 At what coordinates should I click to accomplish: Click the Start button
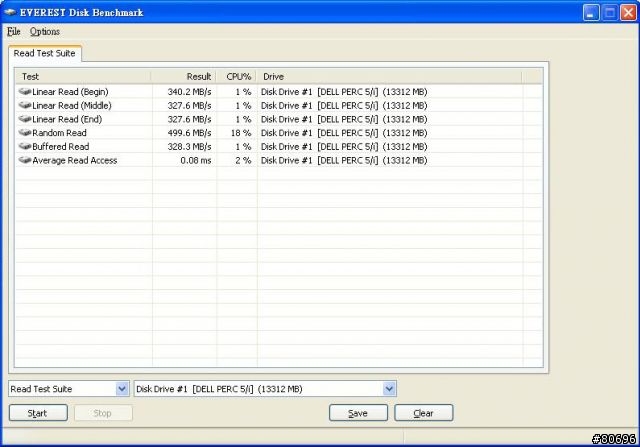(38, 413)
